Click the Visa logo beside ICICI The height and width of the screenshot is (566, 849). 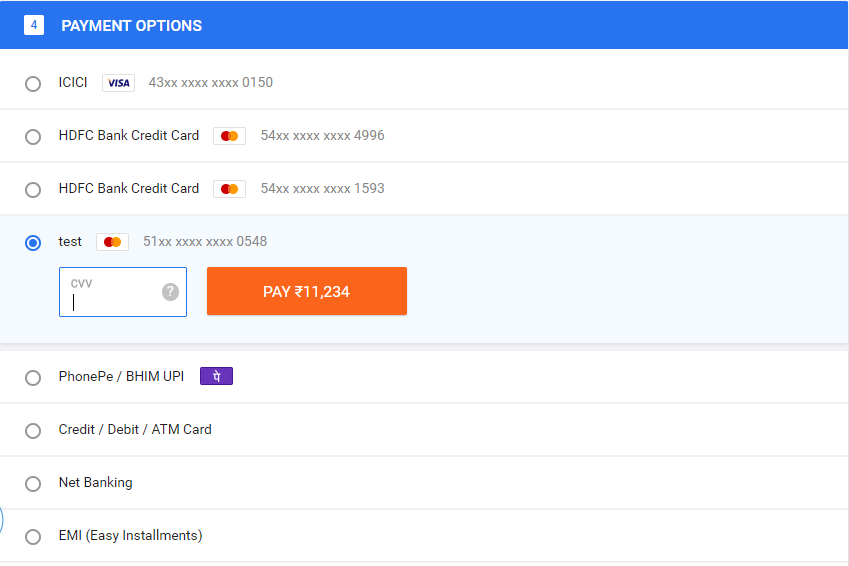pyautogui.click(x=119, y=83)
